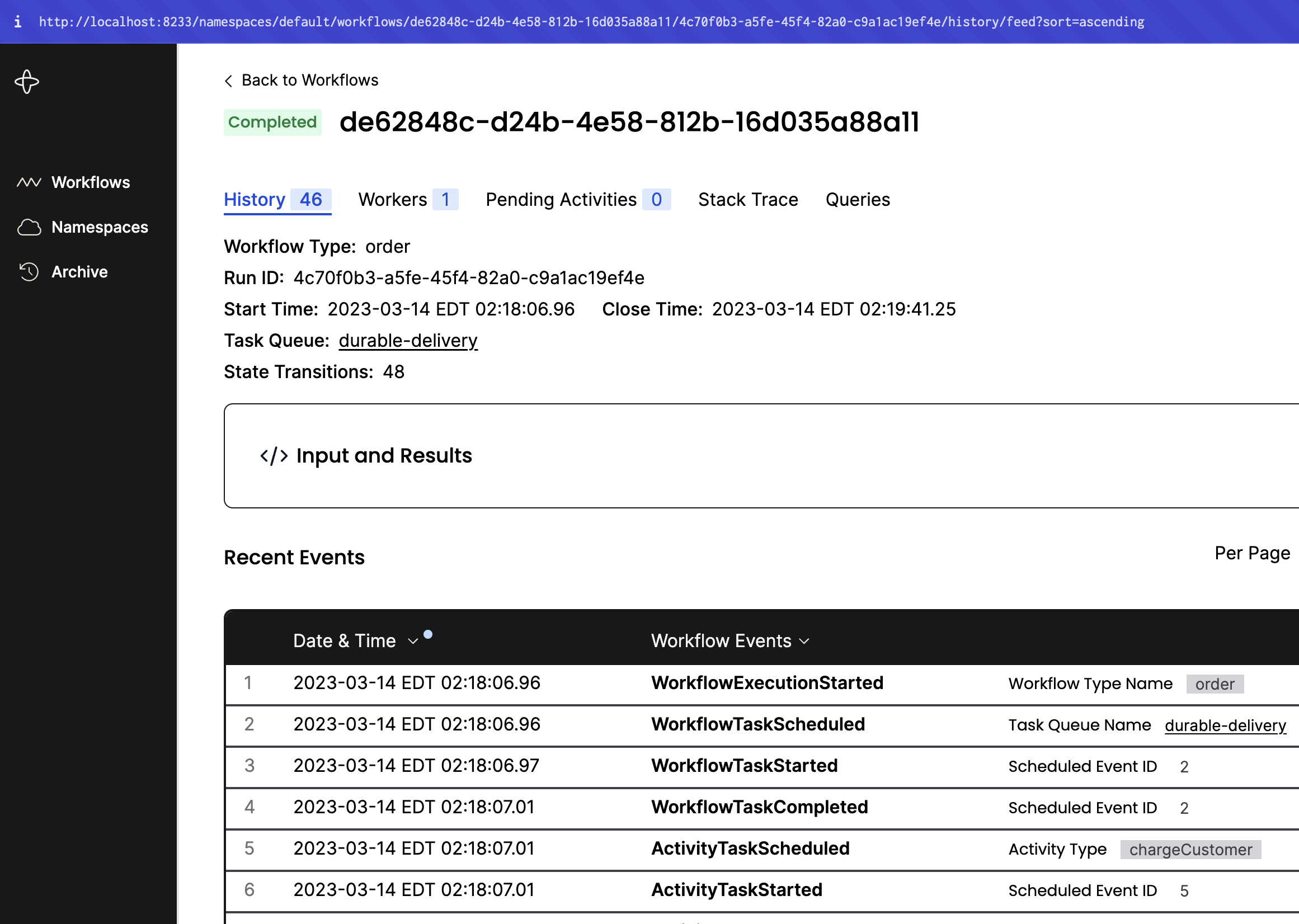Click the ActivityTaskStarted event row

pyautogui.click(x=761, y=890)
